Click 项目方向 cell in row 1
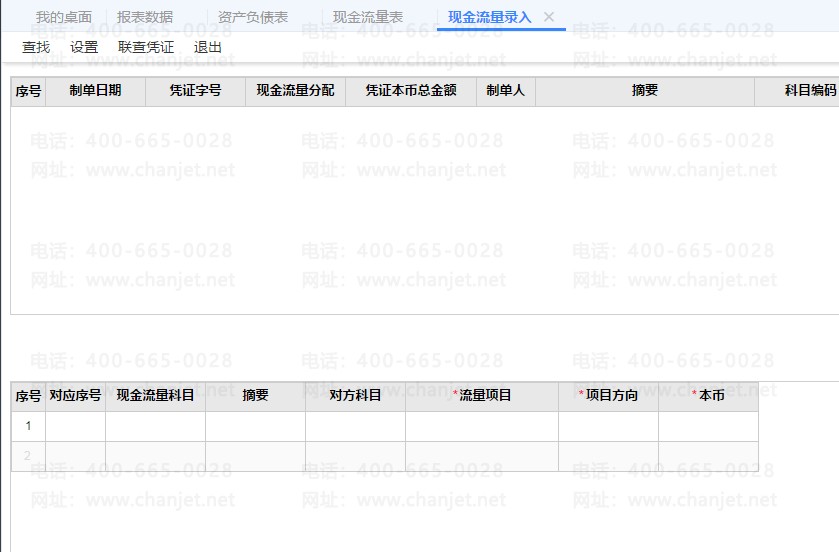Image resolution: width=839 pixels, height=552 pixels. pos(608,426)
